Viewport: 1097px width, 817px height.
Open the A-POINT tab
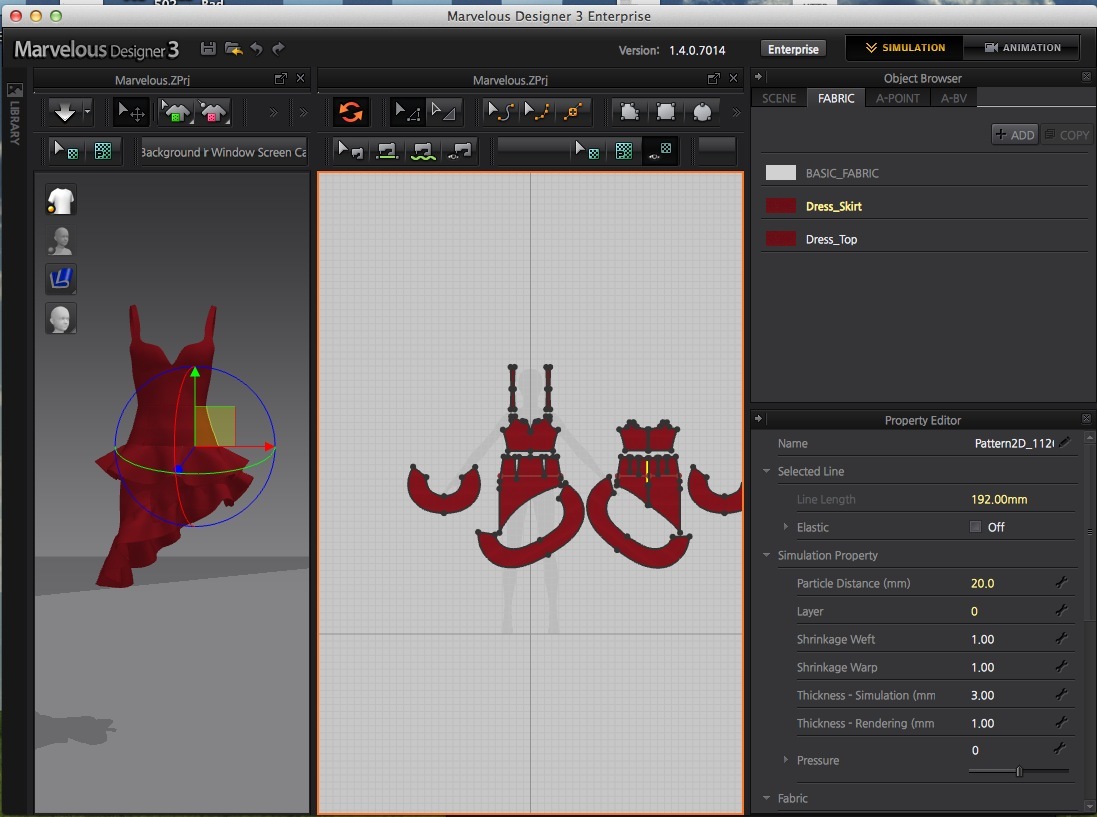(897, 98)
